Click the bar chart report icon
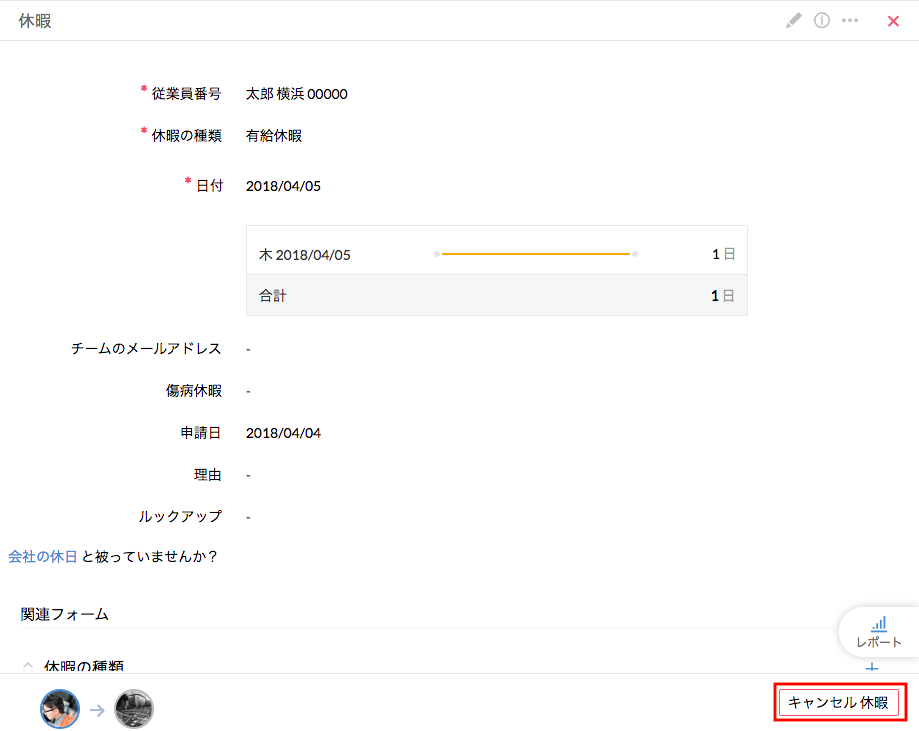This screenshot has height=731, width=919. pyautogui.click(x=879, y=624)
